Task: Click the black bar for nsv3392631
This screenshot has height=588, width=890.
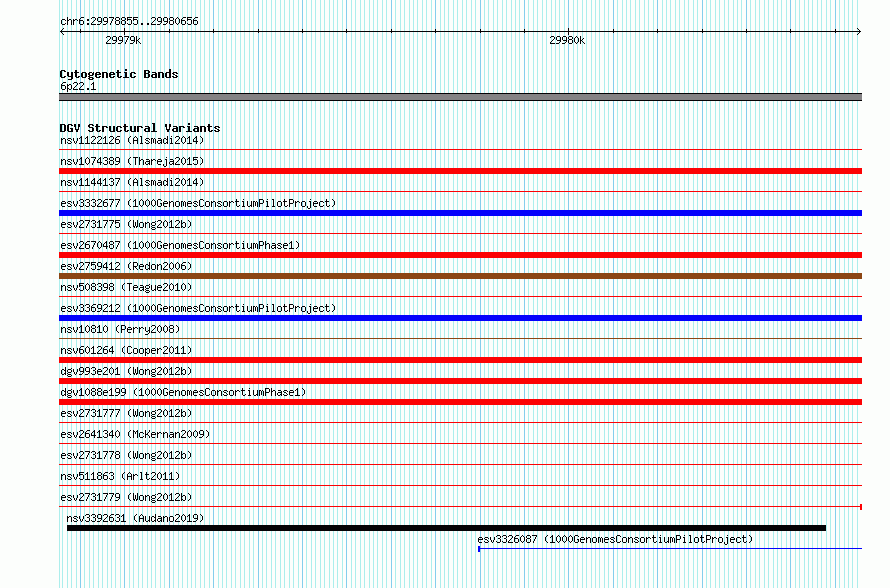Action: click(446, 528)
